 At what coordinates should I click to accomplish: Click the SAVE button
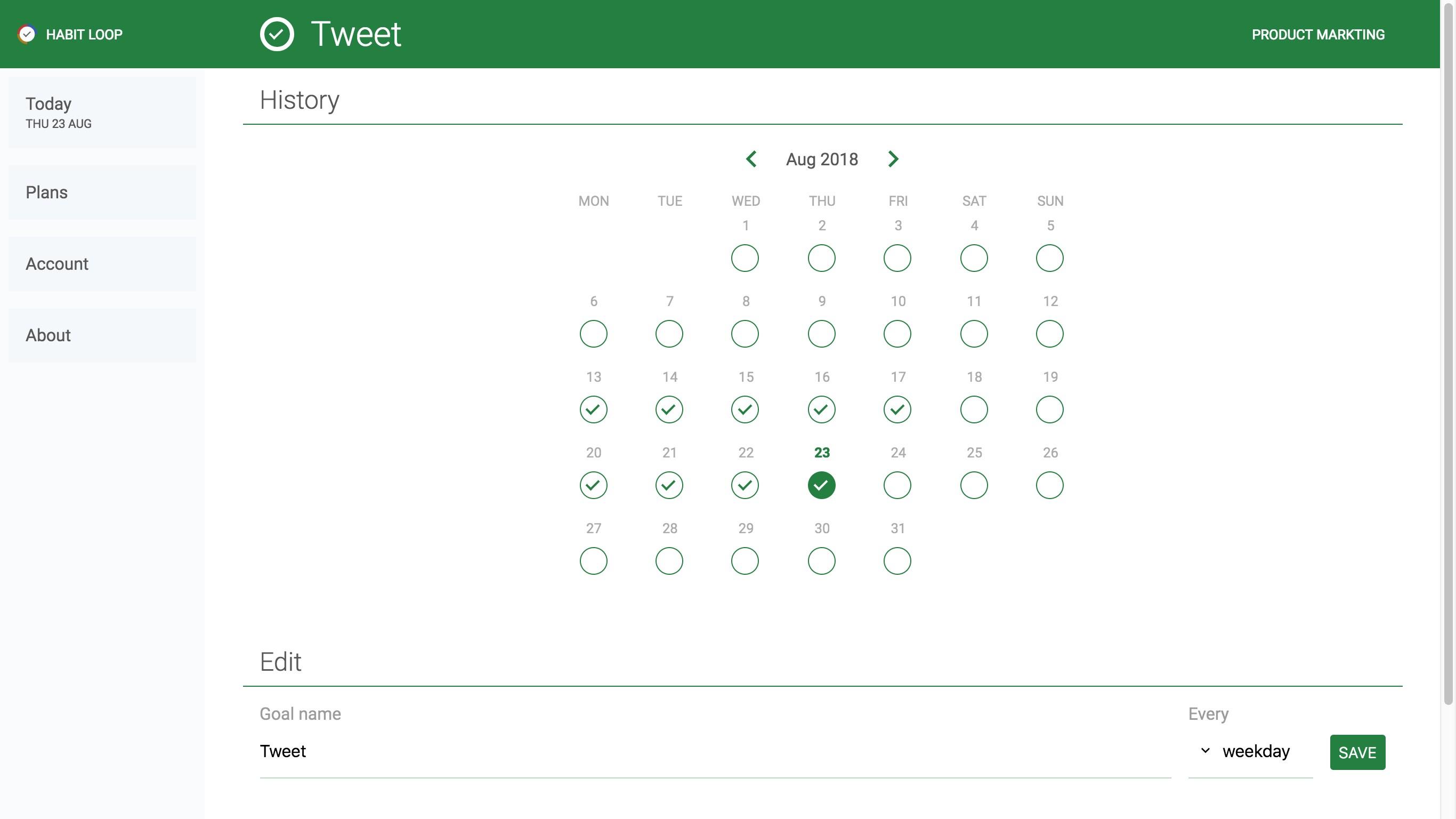[1357, 752]
